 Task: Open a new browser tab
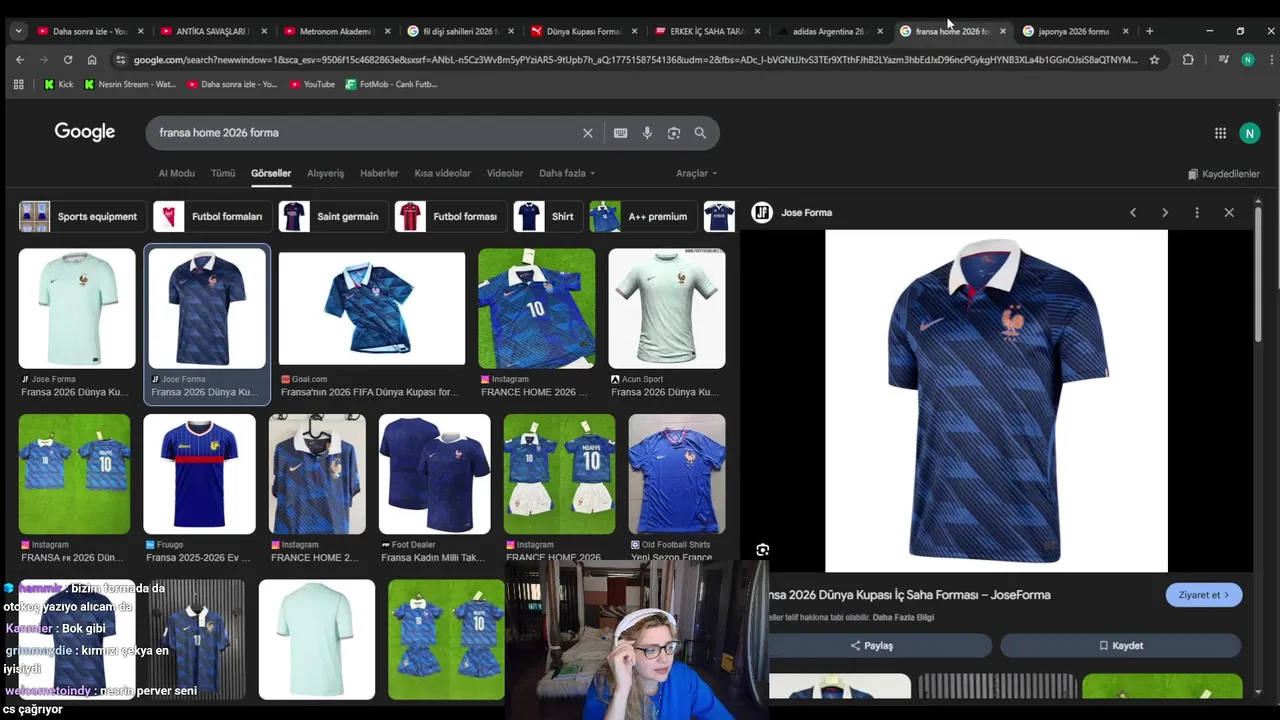[1149, 31]
